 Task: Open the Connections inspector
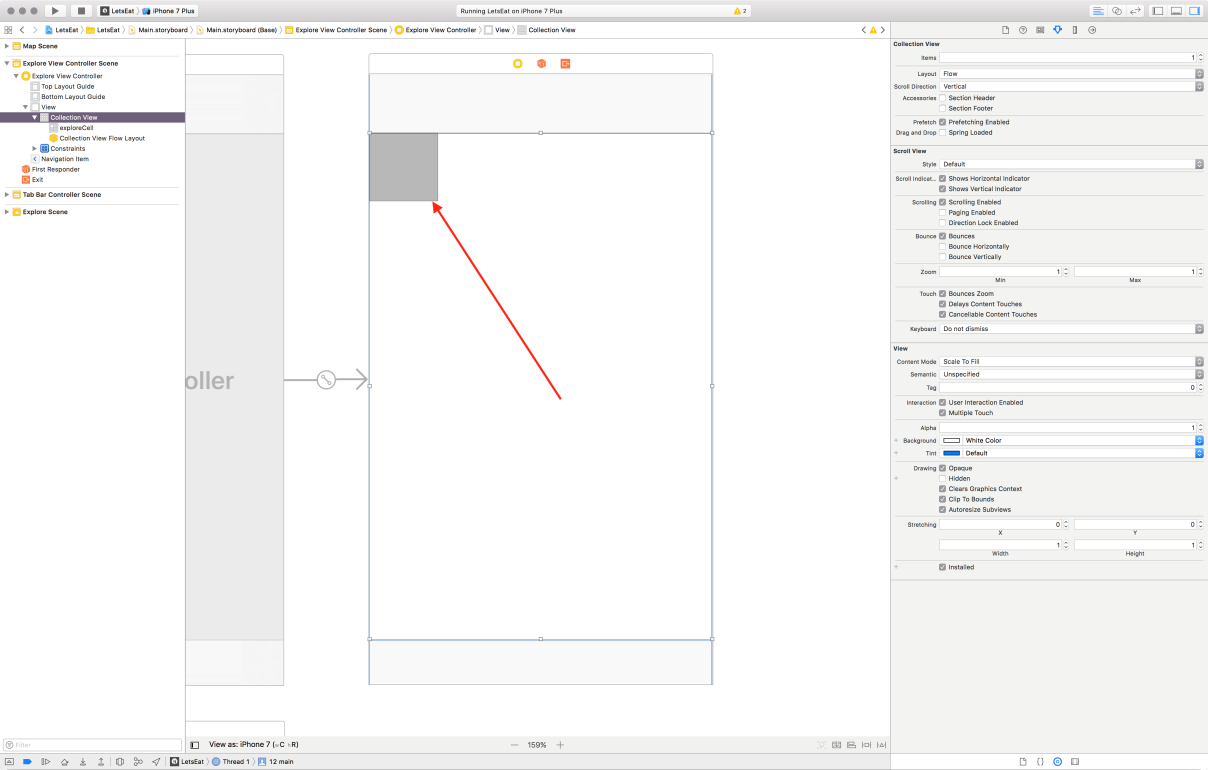click(x=1092, y=30)
